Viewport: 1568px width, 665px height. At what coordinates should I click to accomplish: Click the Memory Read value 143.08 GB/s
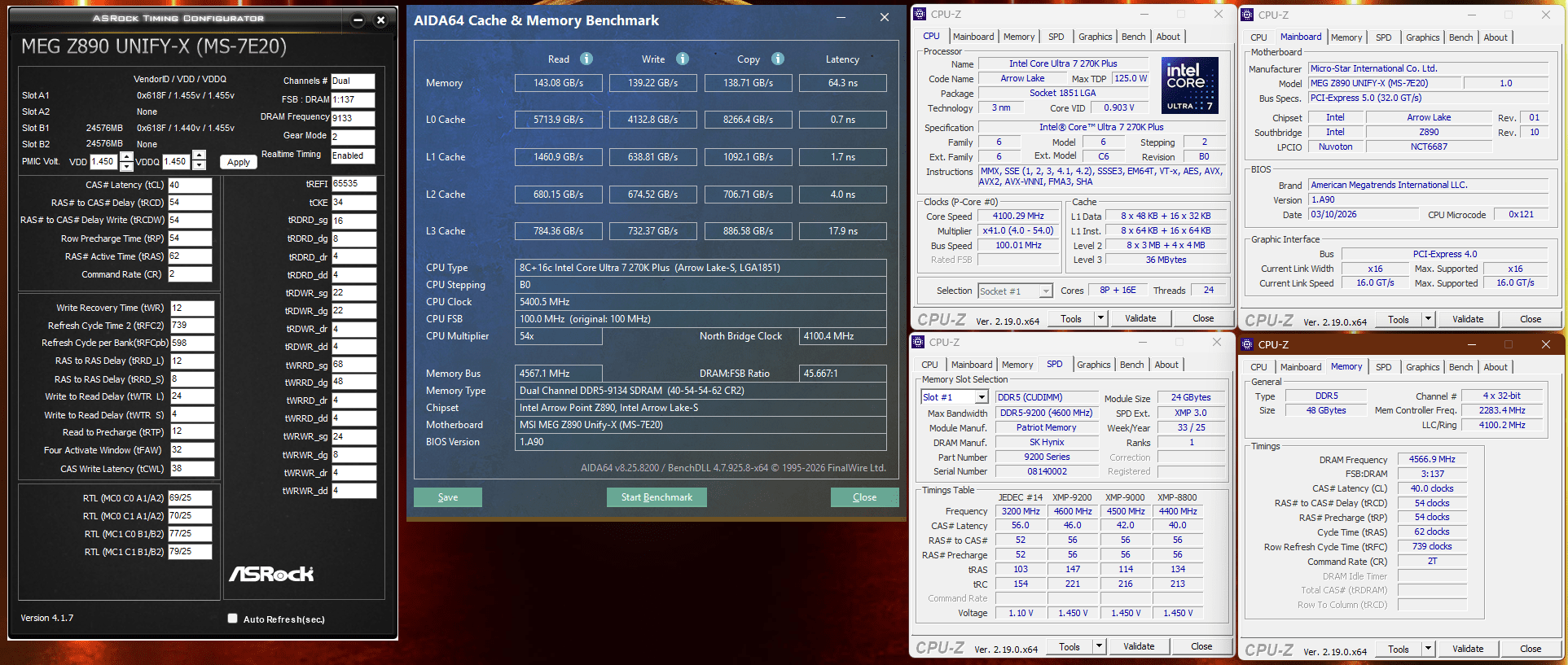click(x=558, y=83)
